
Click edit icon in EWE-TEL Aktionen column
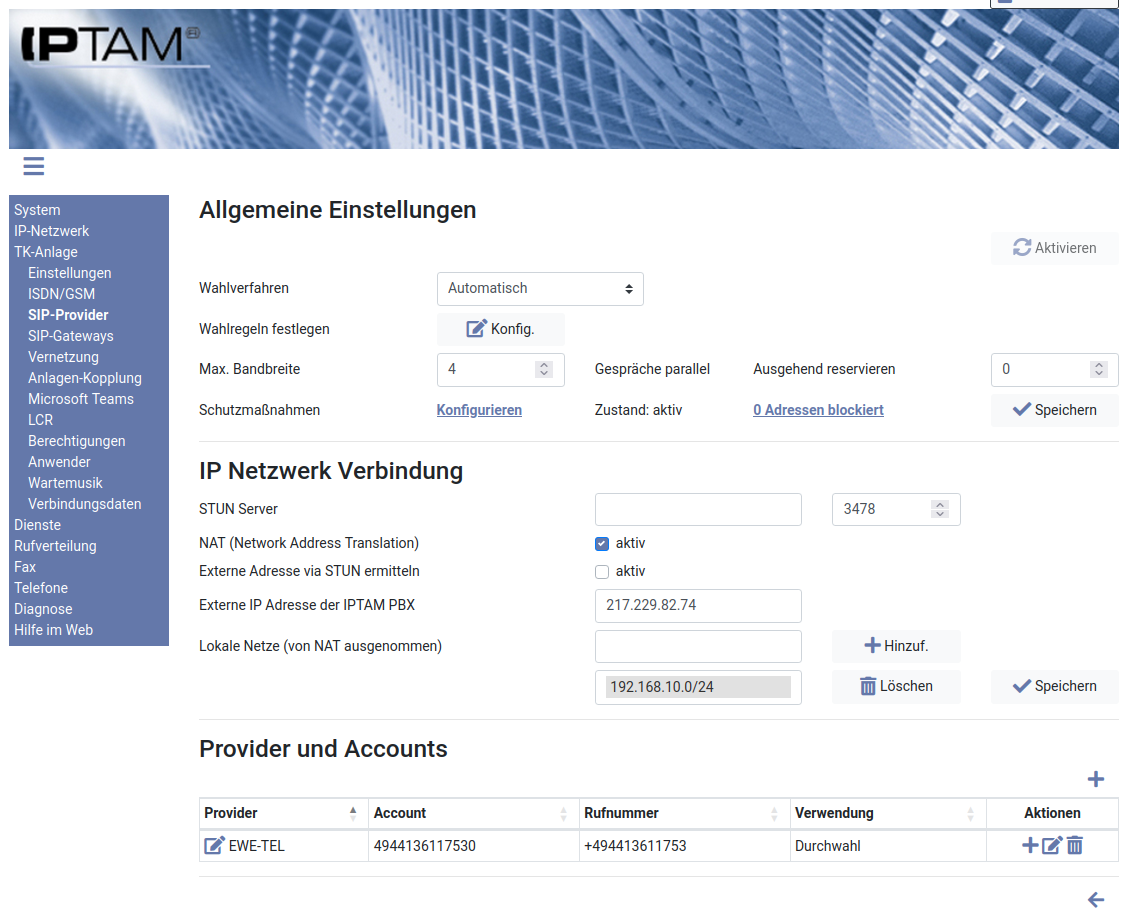(1052, 846)
